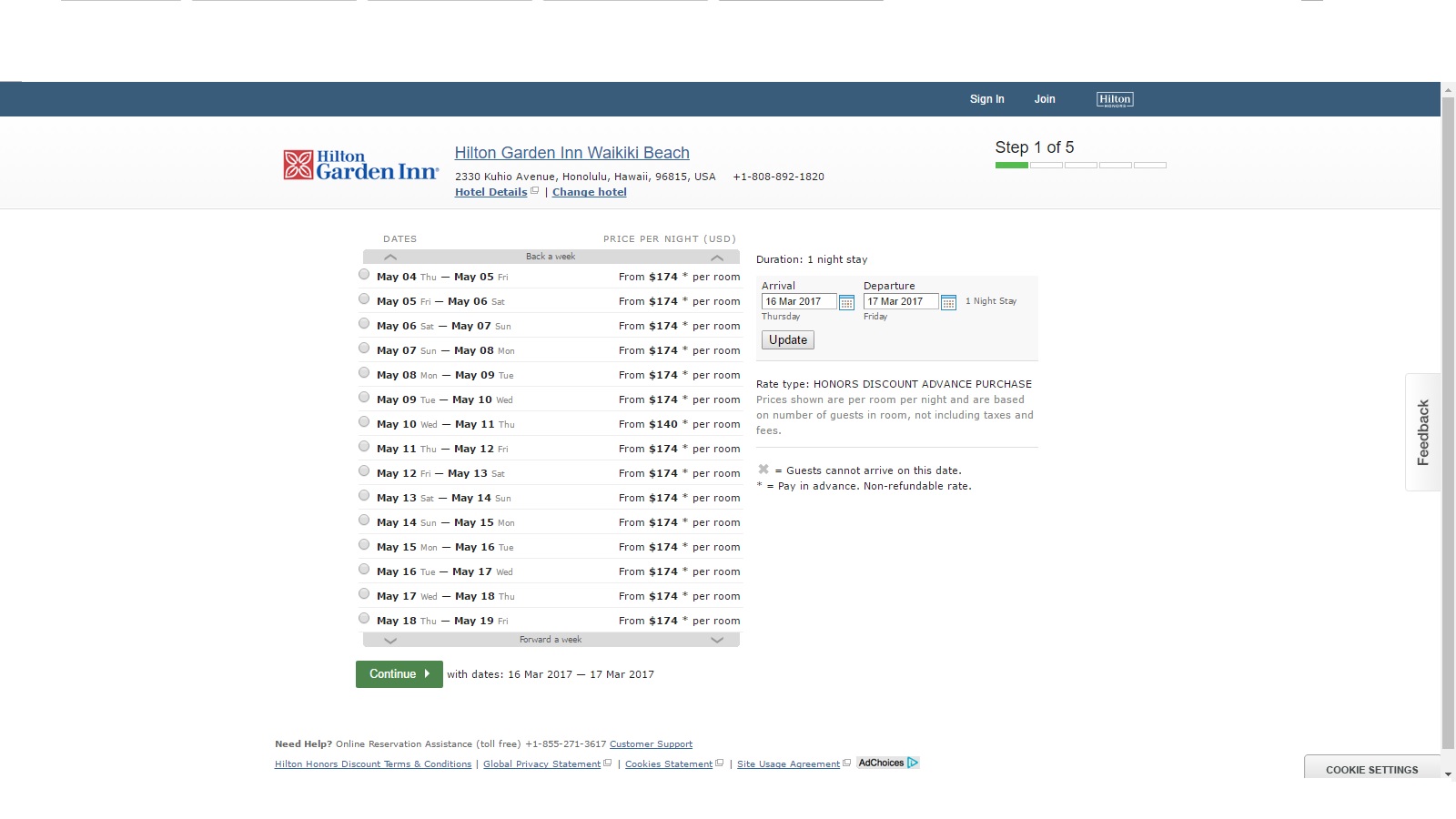Click the page vertical scrollbar

point(1449,423)
